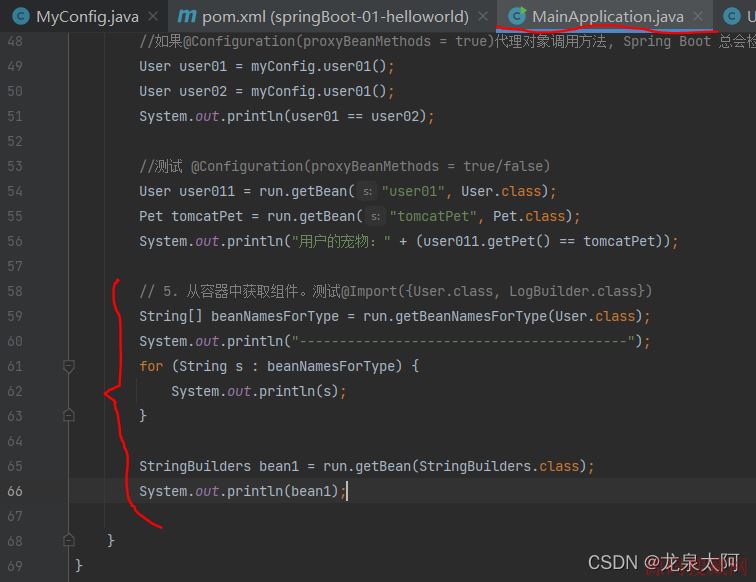This screenshot has width=756, height=582.
Task: Click the MyConfig.java class icon
Action: point(21,17)
